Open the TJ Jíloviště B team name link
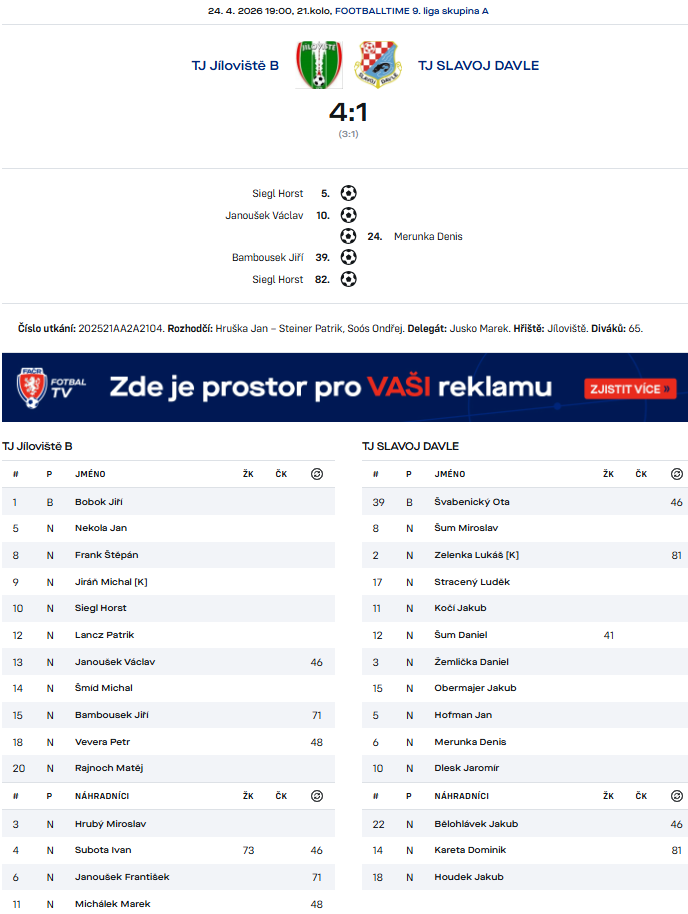The height and width of the screenshot is (914, 688). click(235, 66)
